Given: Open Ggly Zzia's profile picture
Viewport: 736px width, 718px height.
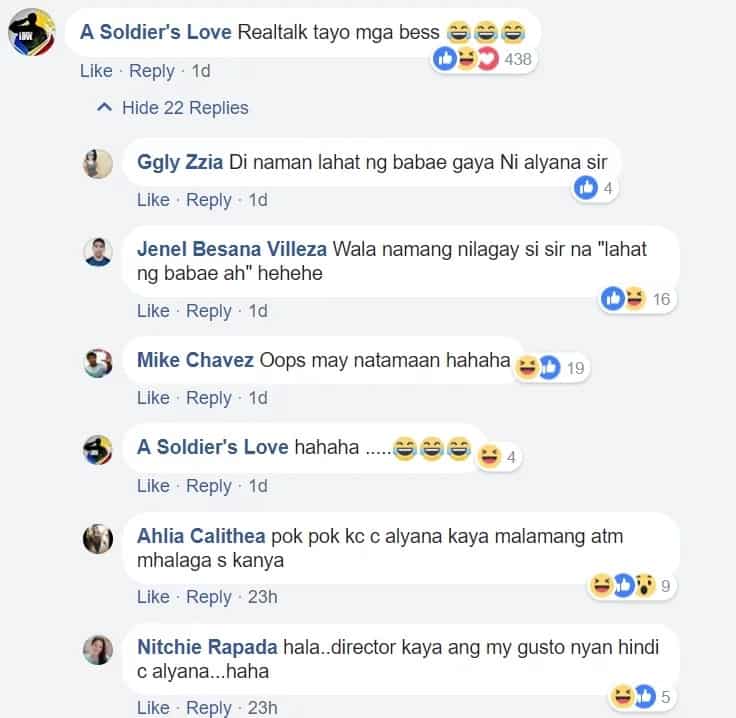Looking at the screenshot, I should [98, 164].
